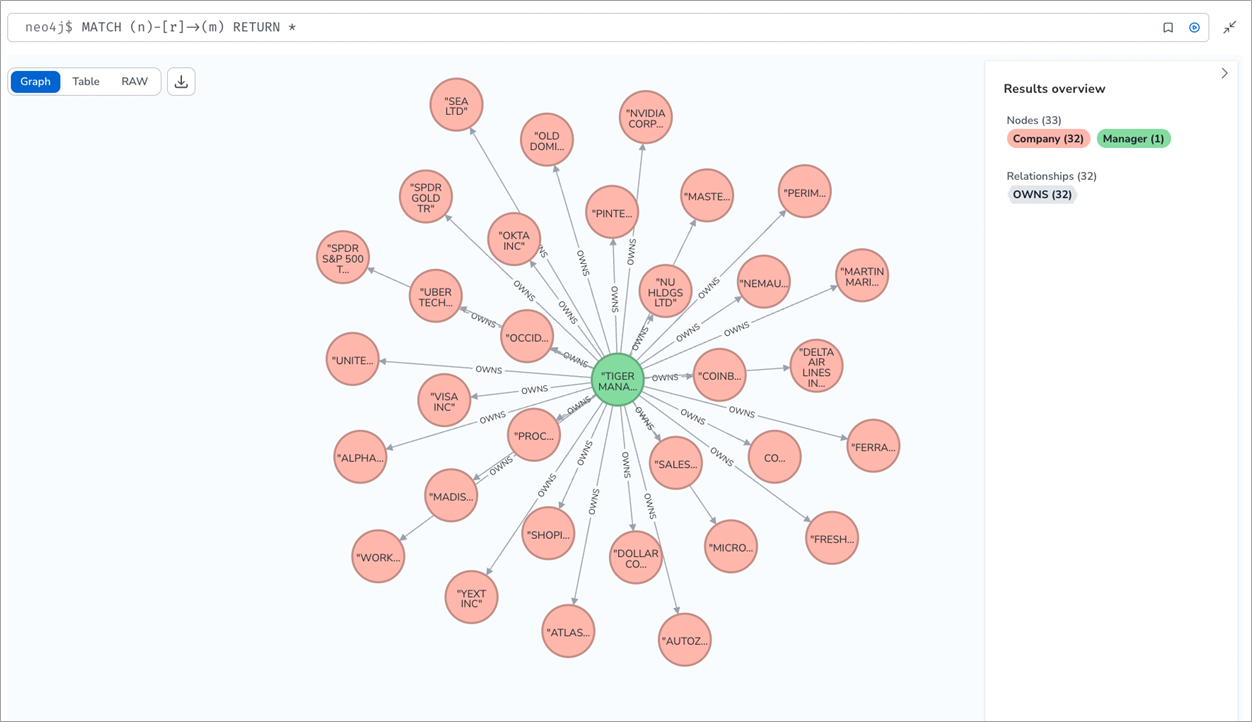
Task: Select the Table tab
Action: (x=85, y=81)
